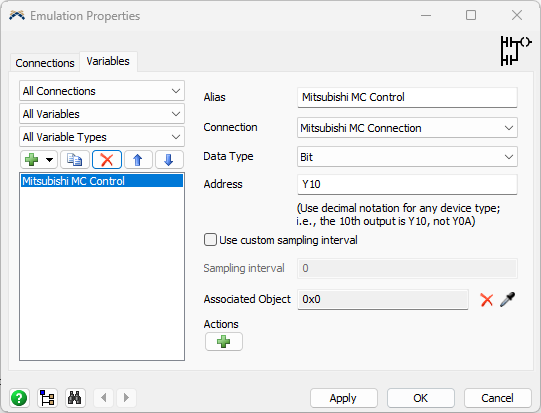Open the All Variable Types dropdown

click(102, 137)
